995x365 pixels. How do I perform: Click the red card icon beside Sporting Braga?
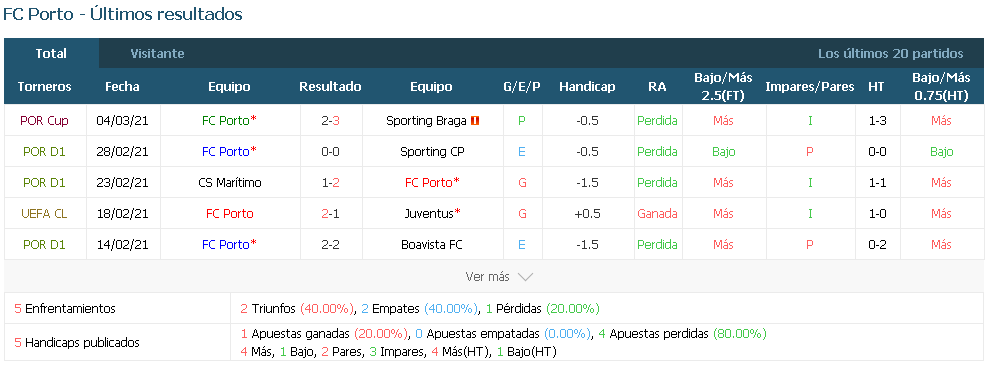pyautogui.click(x=475, y=121)
